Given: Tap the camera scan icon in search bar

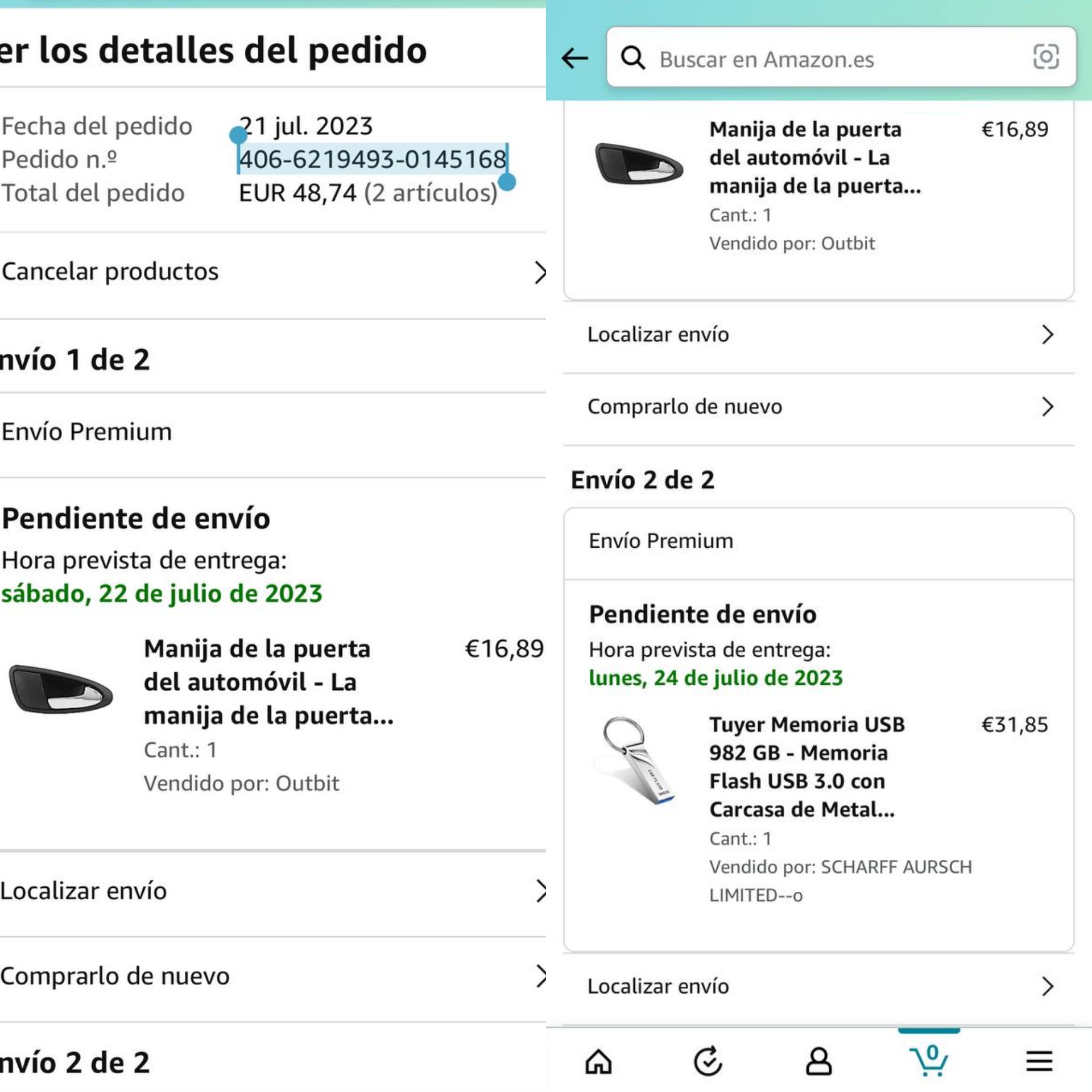Looking at the screenshot, I should [1045, 57].
